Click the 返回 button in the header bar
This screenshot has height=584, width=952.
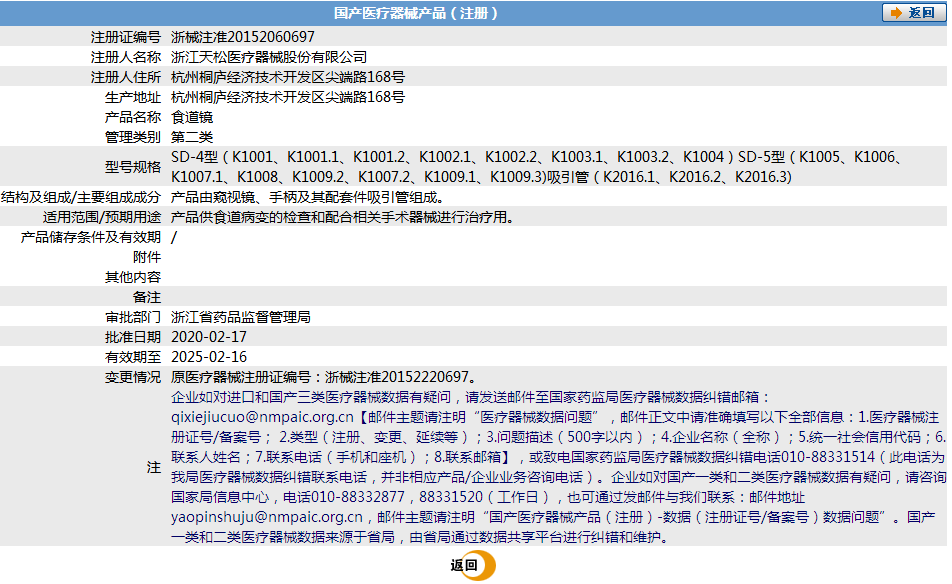point(913,13)
